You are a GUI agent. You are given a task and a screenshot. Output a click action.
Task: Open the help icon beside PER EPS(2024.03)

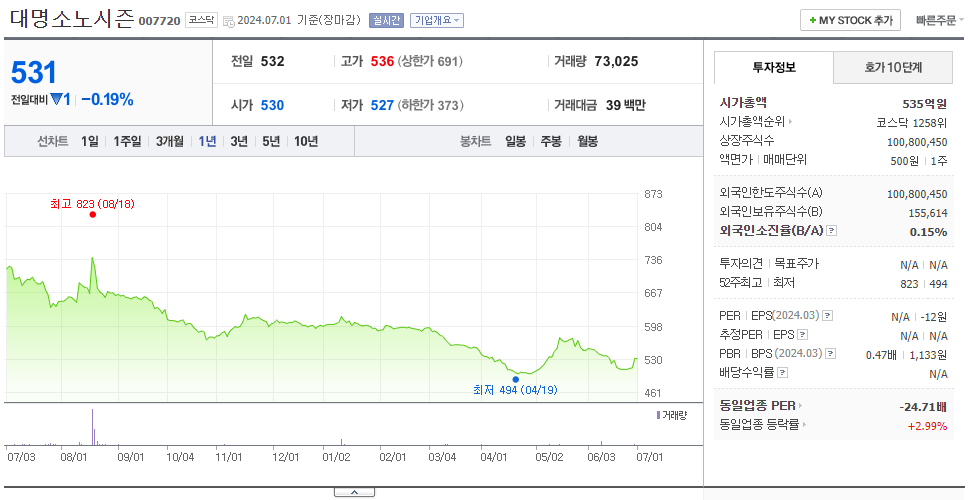[828, 316]
